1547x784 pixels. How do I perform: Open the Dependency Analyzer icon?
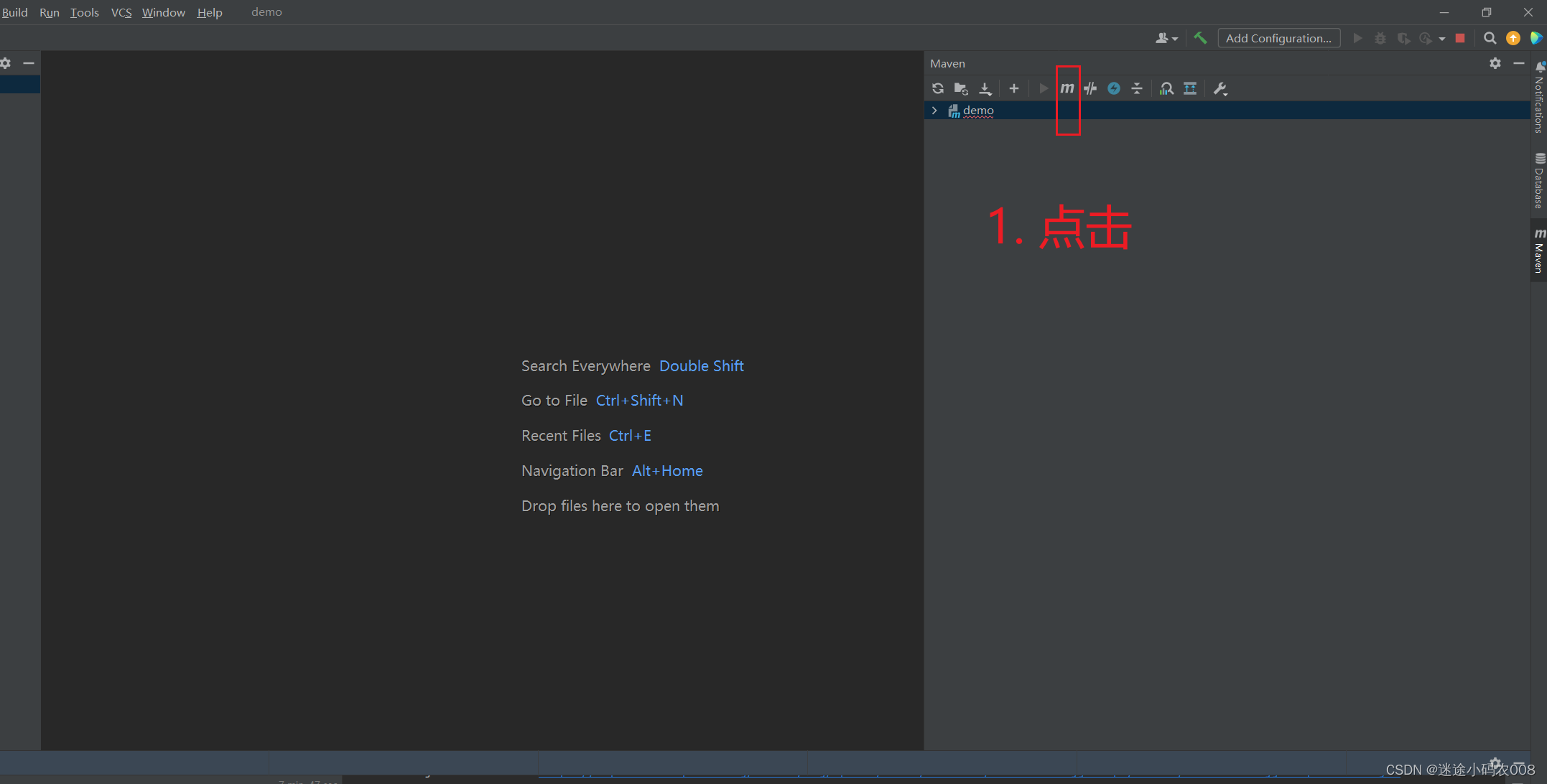[1166, 88]
